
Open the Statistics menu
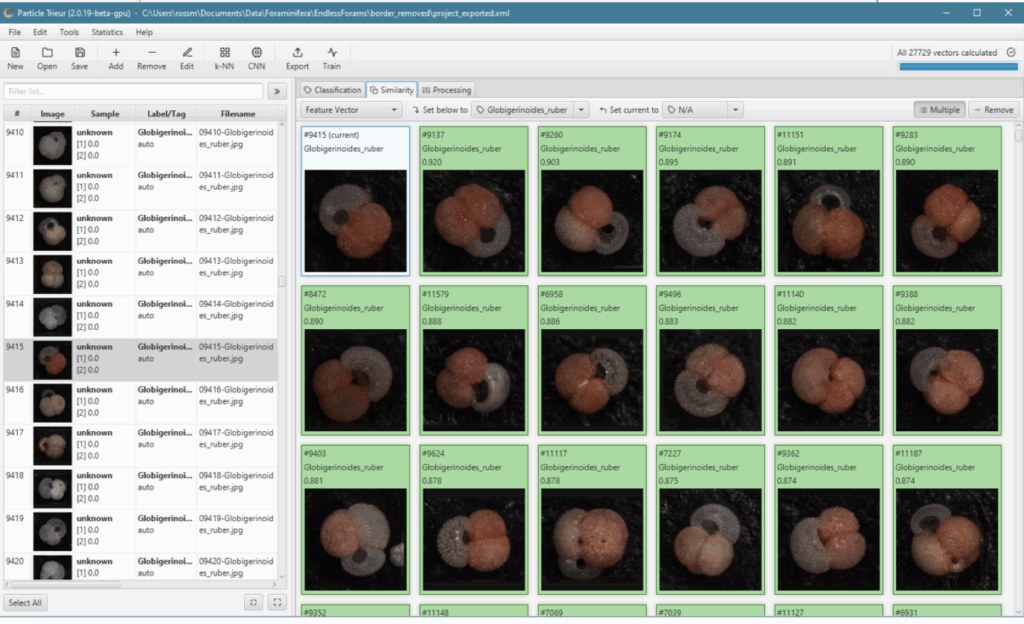(107, 32)
